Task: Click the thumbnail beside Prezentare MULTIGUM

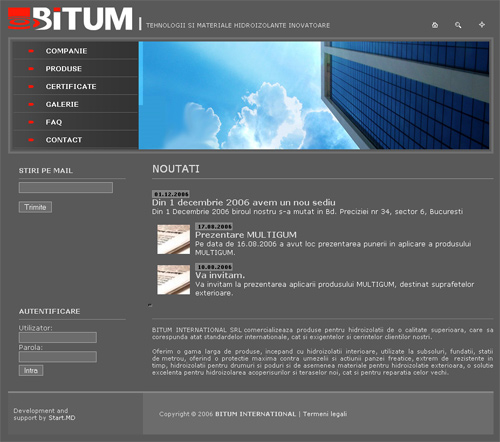Action: pos(174,239)
